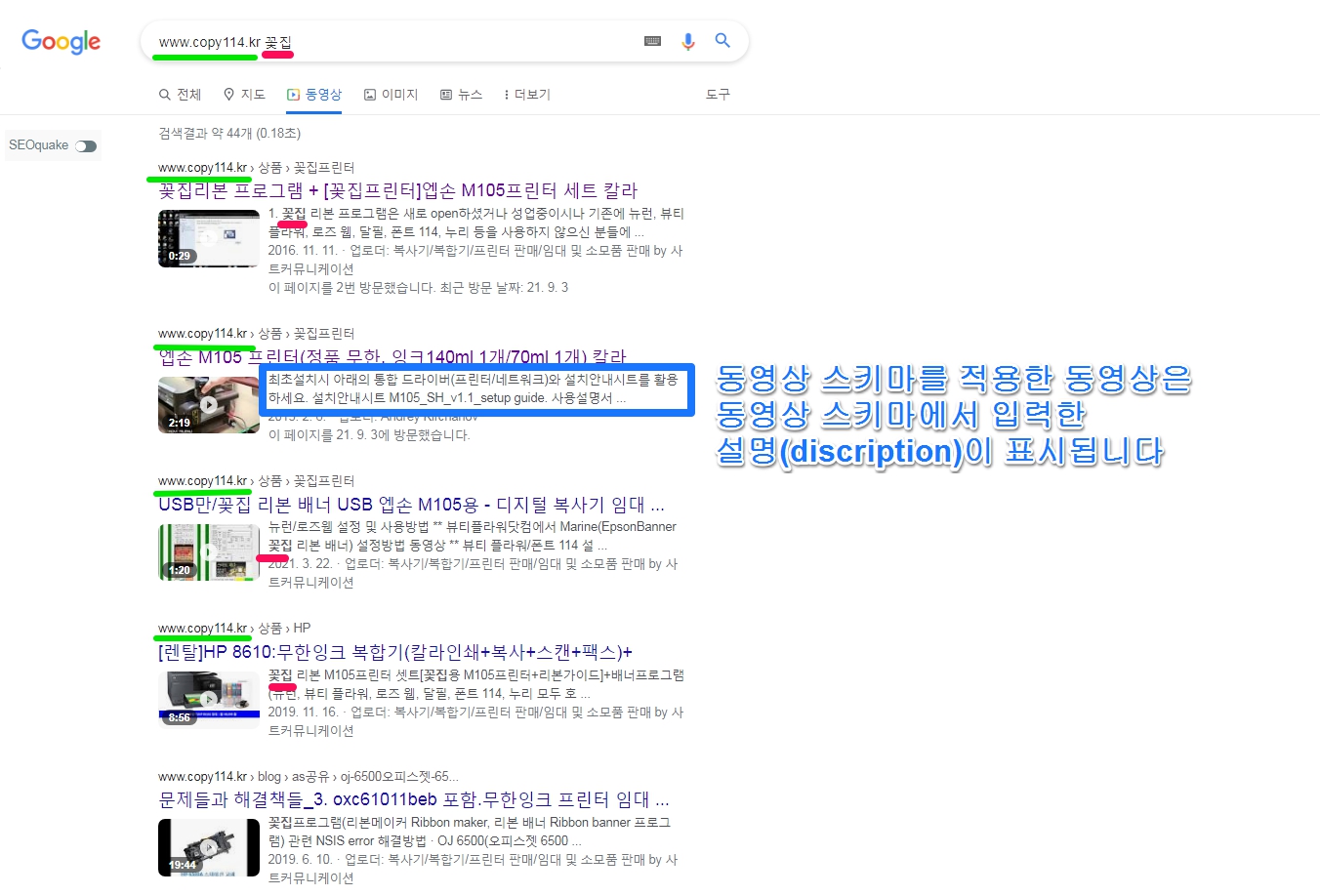
Task: Click the date text 2019. 6. 10.
Action: pos(300,860)
